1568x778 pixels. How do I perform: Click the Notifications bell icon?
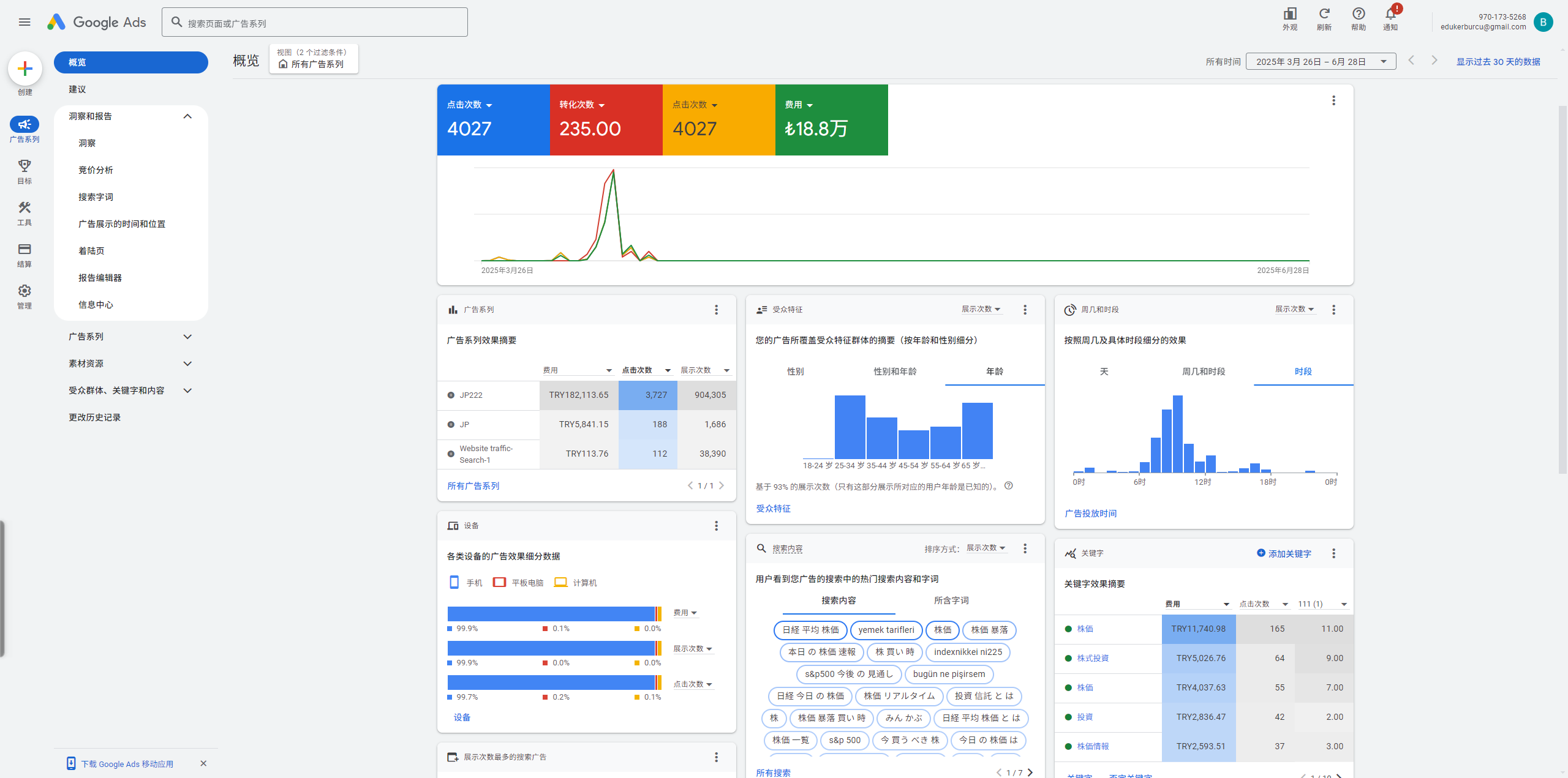coord(1390,15)
